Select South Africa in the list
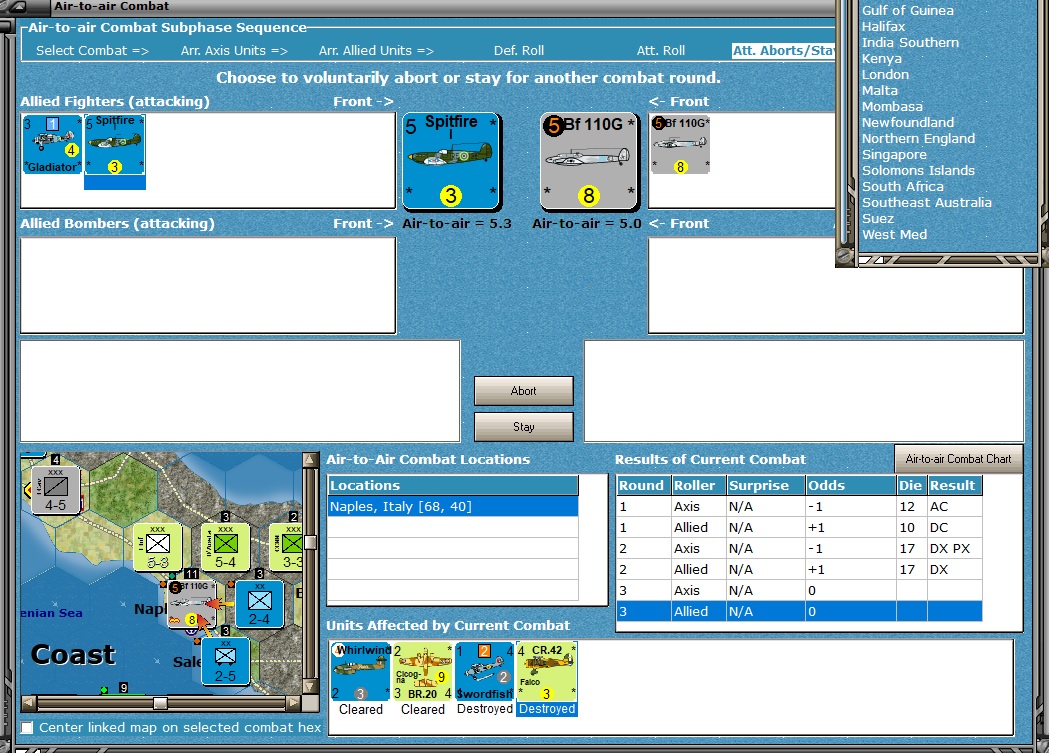The image size is (1049, 753). point(902,187)
